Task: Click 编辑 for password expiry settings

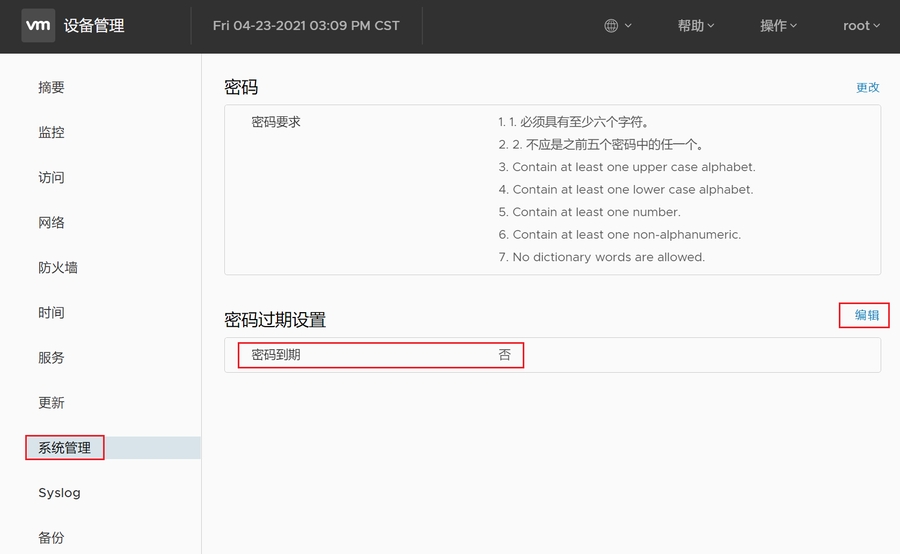Action: click(866, 316)
